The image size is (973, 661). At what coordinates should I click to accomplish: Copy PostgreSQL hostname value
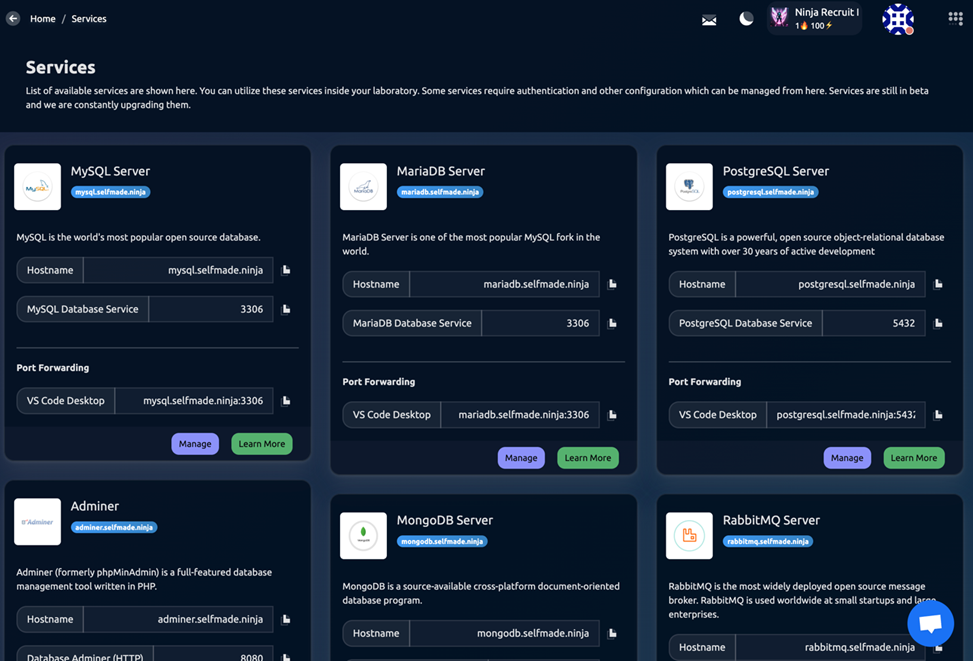click(x=938, y=284)
